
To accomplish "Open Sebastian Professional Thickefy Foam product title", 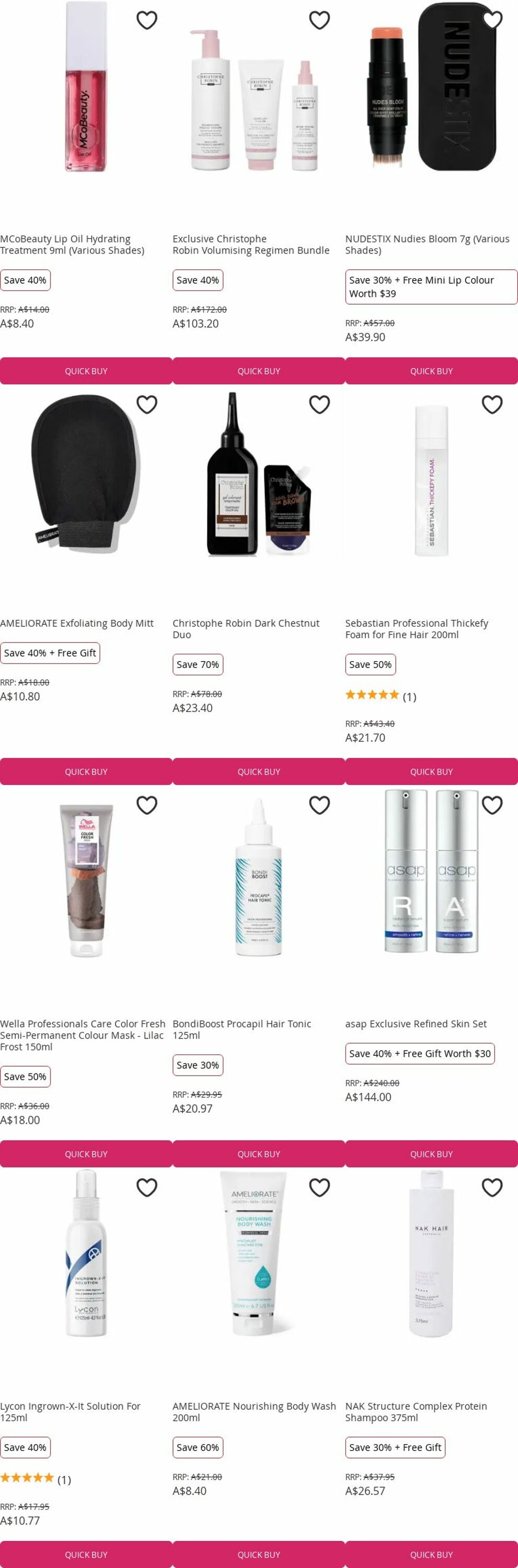I will [417, 629].
